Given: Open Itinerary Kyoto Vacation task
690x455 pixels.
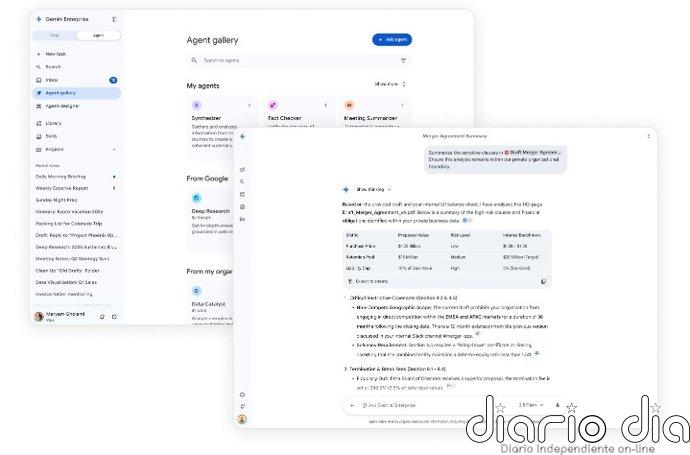Looking at the screenshot, I should point(69,212).
